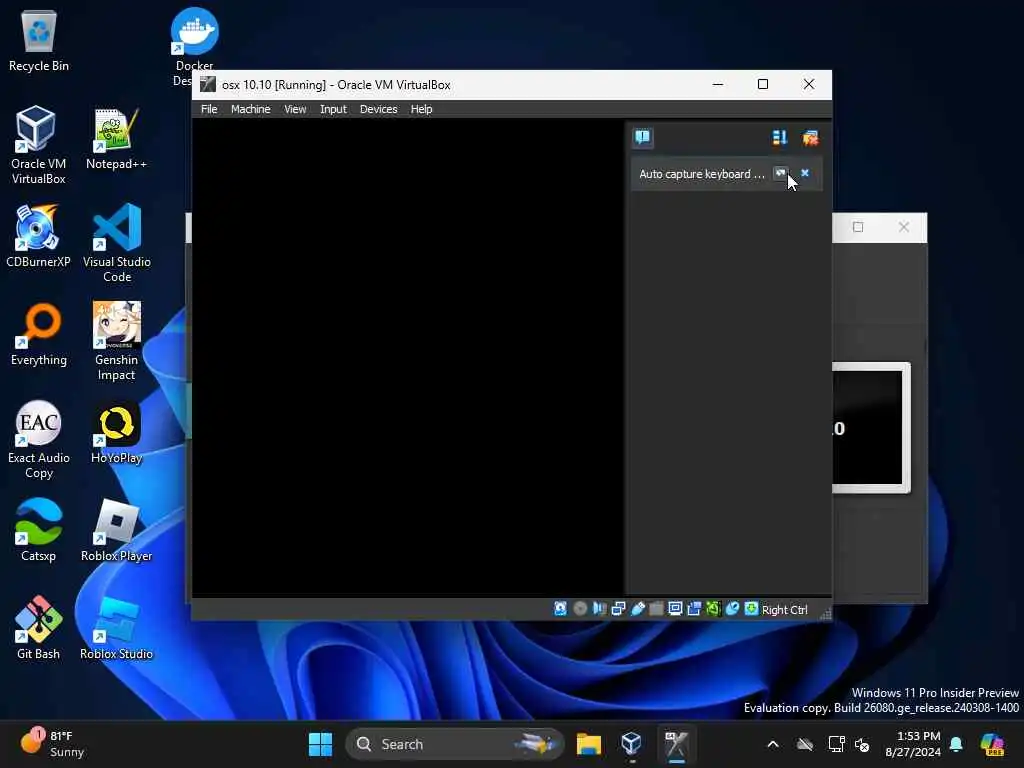Viewport: 1024px width, 768px height.
Task: Click the network display tray icon
Action: coord(836,744)
